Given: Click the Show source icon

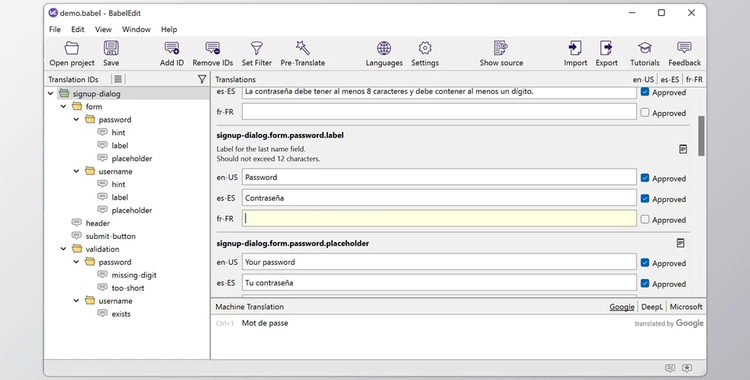Looking at the screenshot, I should click(x=501, y=48).
